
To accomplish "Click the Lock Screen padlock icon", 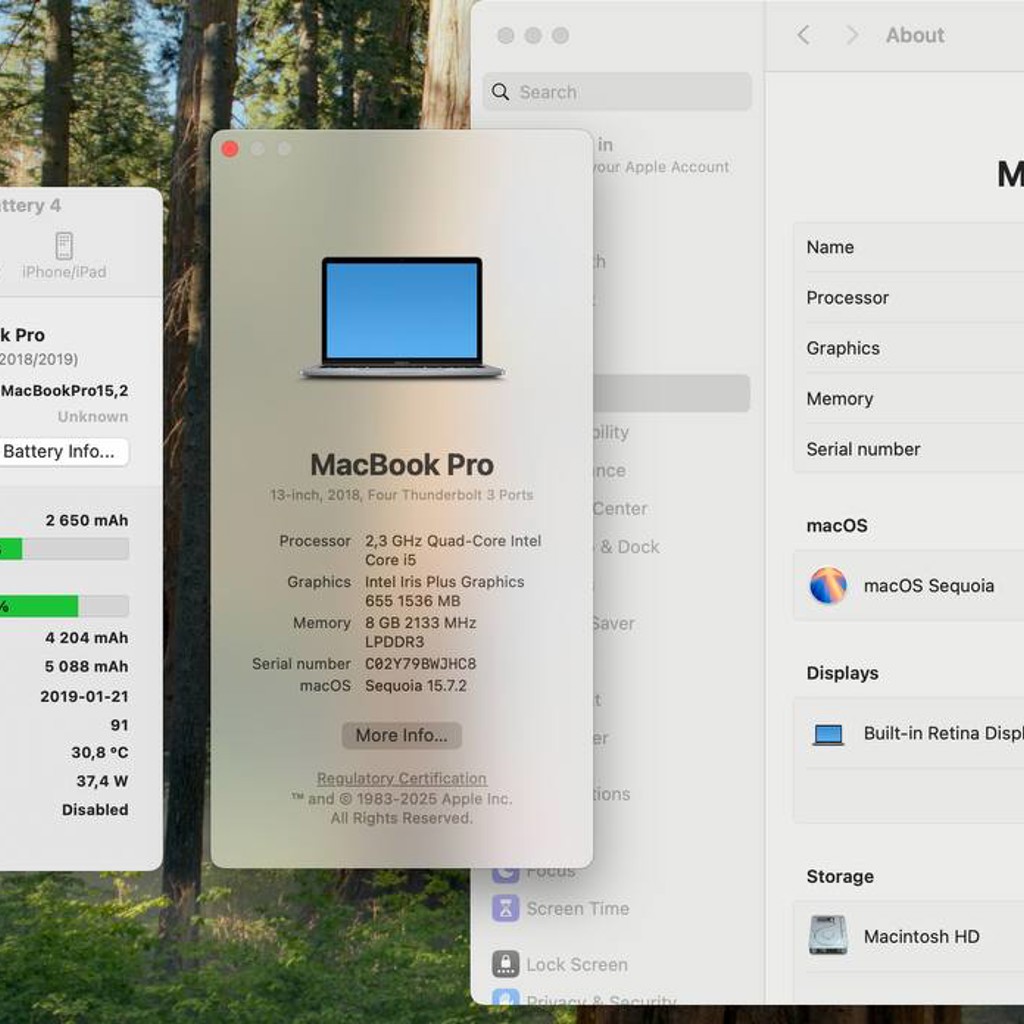I will click(505, 965).
